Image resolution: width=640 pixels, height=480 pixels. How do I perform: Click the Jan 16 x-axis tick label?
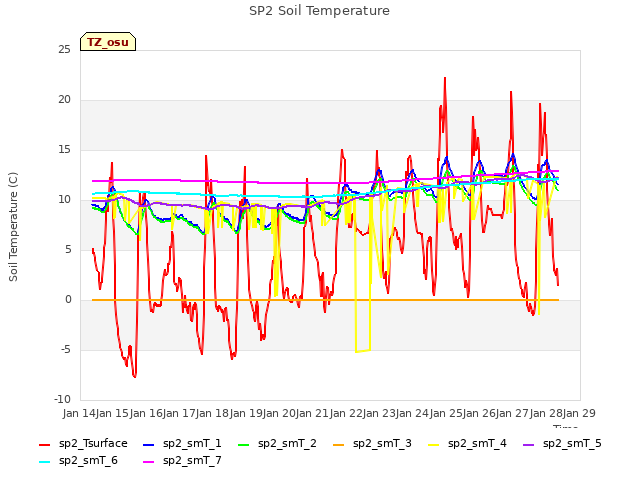[146, 413]
